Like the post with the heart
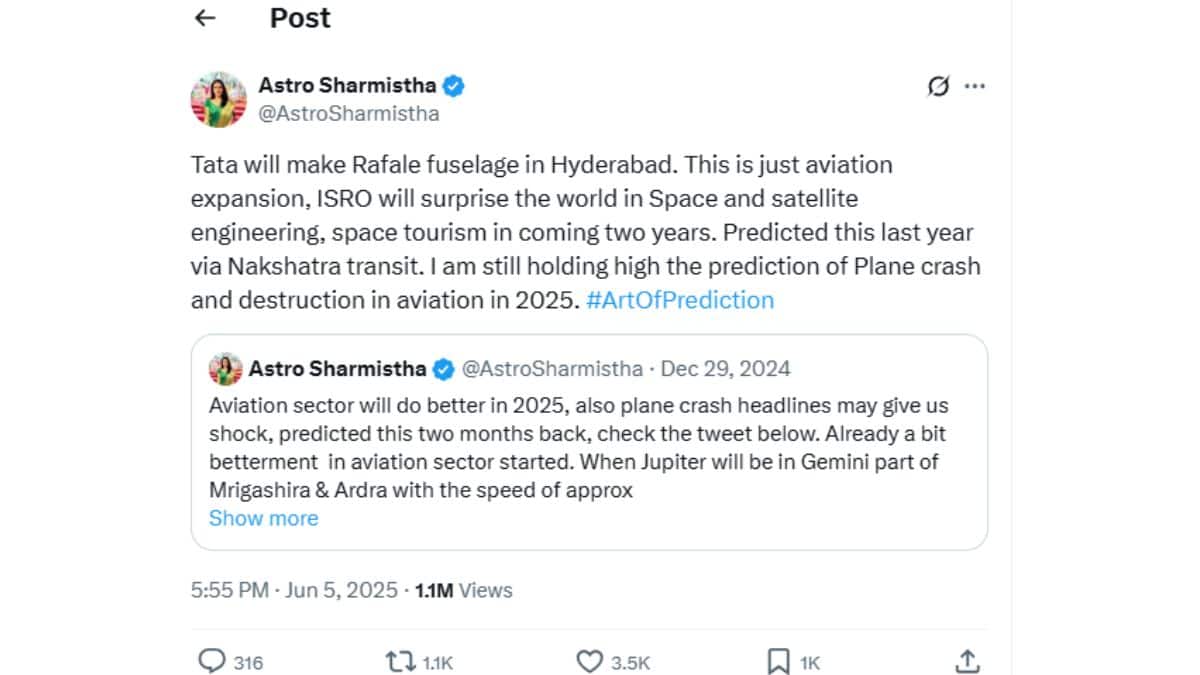This screenshot has height=675, width=1200. tap(589, 661)
